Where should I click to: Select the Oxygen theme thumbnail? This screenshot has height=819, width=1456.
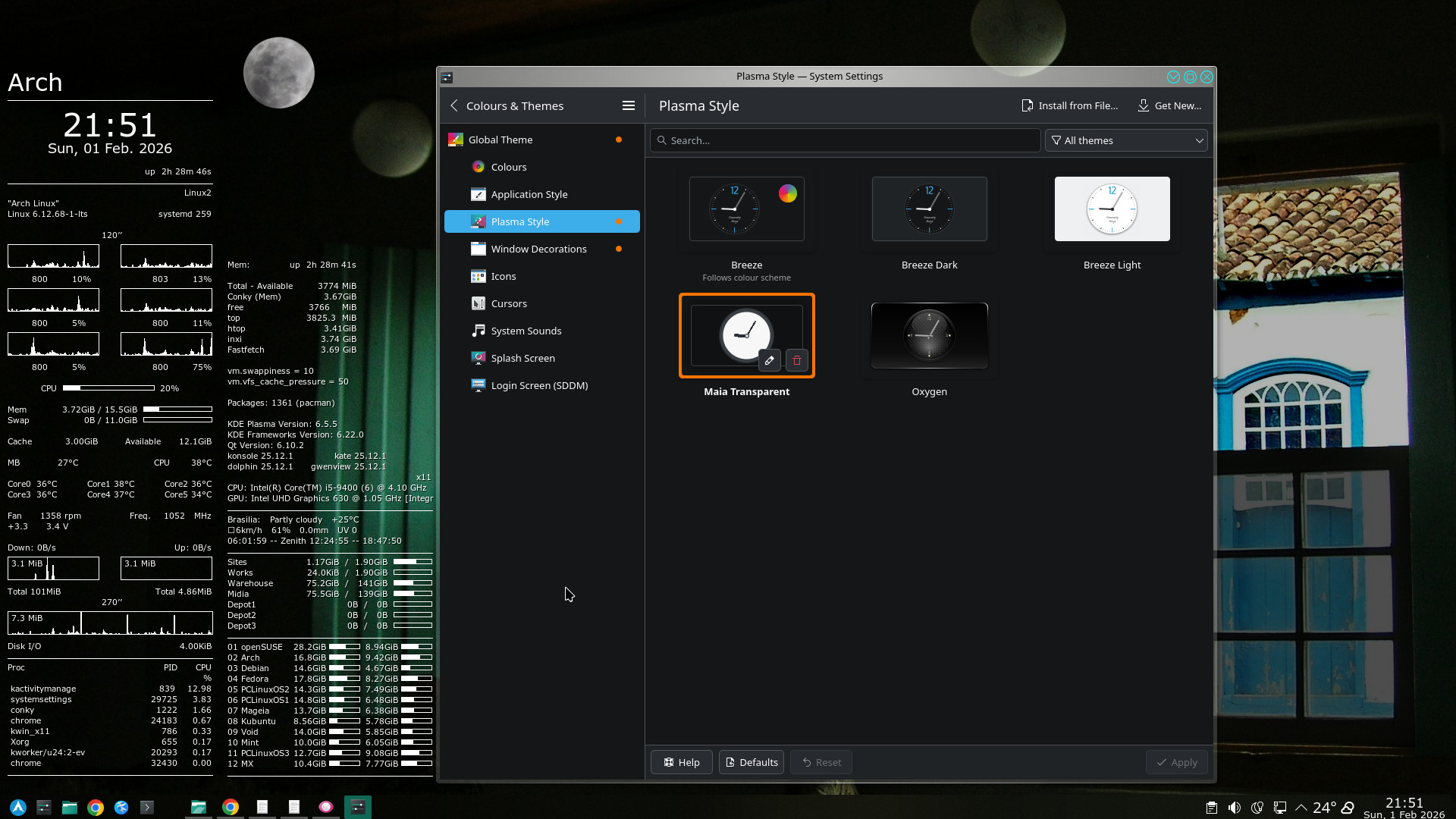pos(929,336)
